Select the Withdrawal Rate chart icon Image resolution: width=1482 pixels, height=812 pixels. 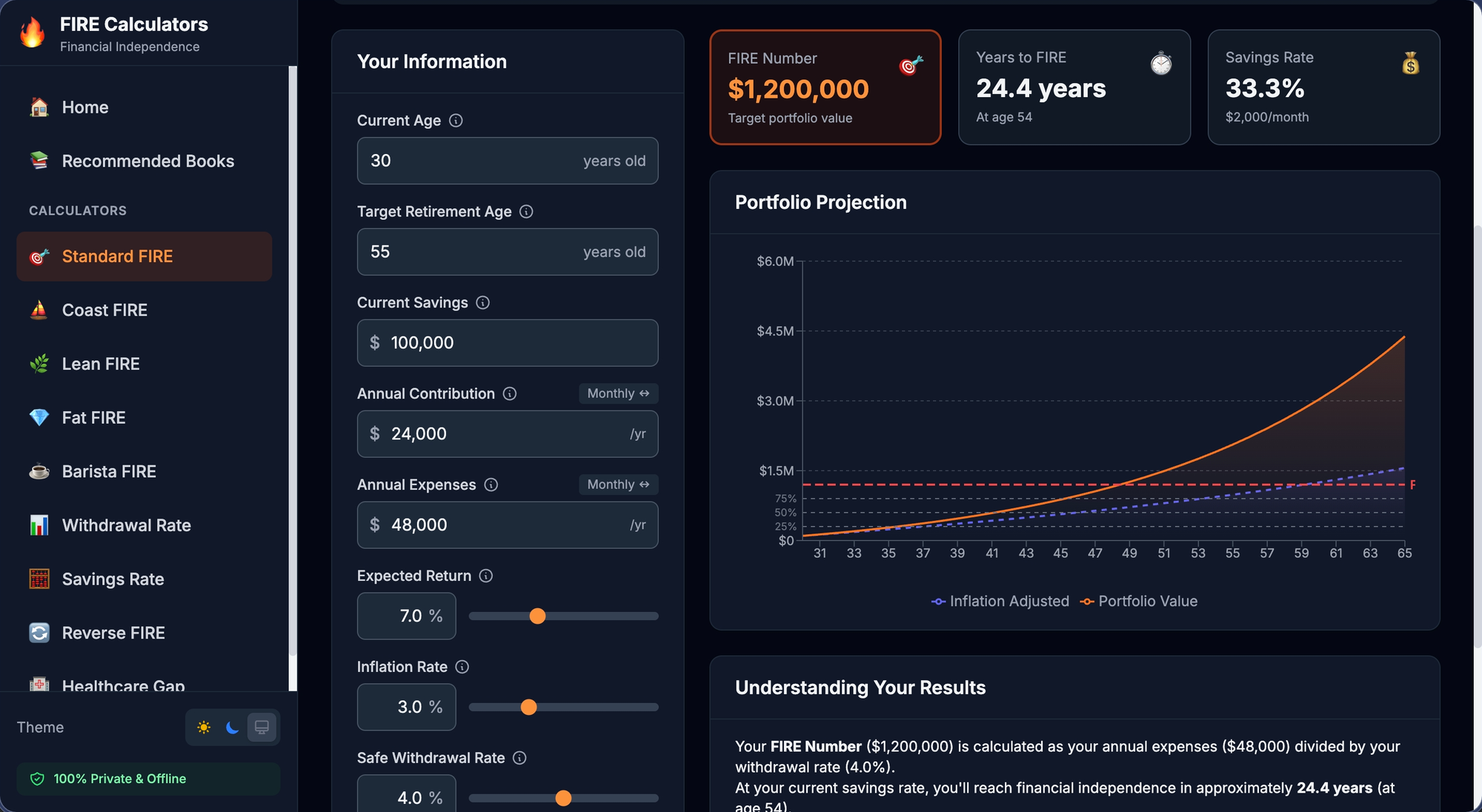tap(40, 525)
